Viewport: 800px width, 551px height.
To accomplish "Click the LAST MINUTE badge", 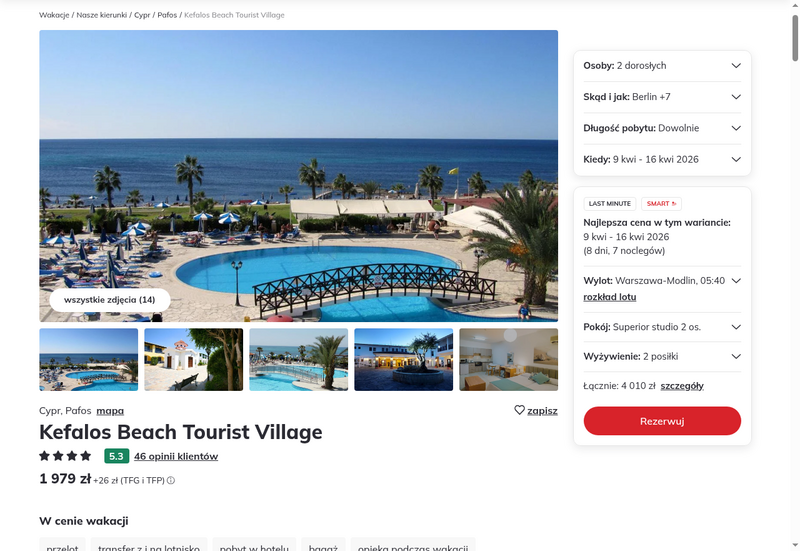I will [610, 204].
